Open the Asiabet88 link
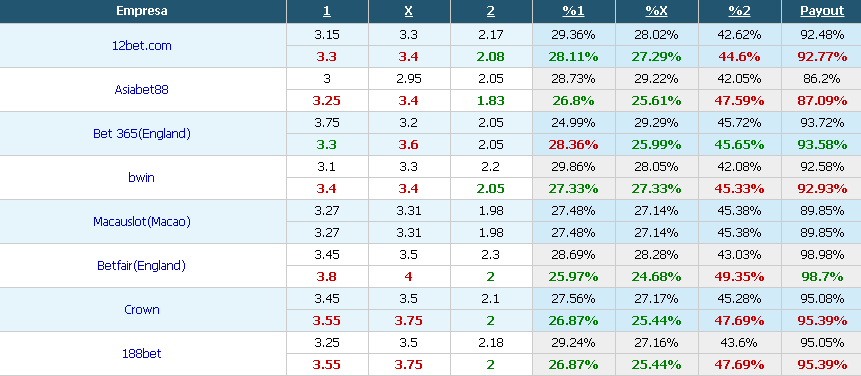The image size is (861, 376). [x=142, y=89]
